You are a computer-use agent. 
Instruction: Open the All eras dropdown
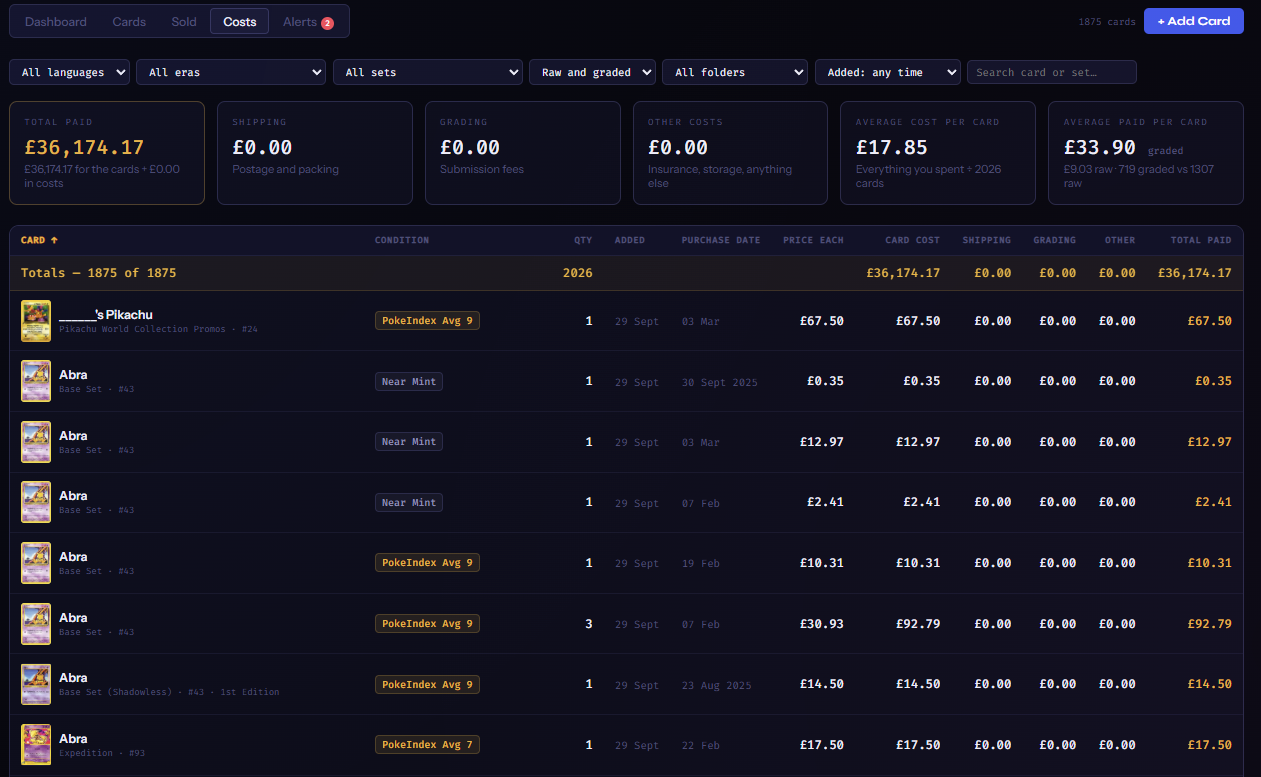pos(231,72)
